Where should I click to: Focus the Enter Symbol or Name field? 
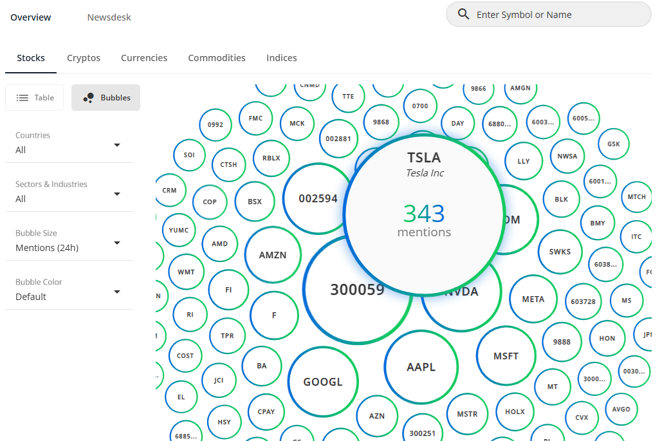pos(548,14)
